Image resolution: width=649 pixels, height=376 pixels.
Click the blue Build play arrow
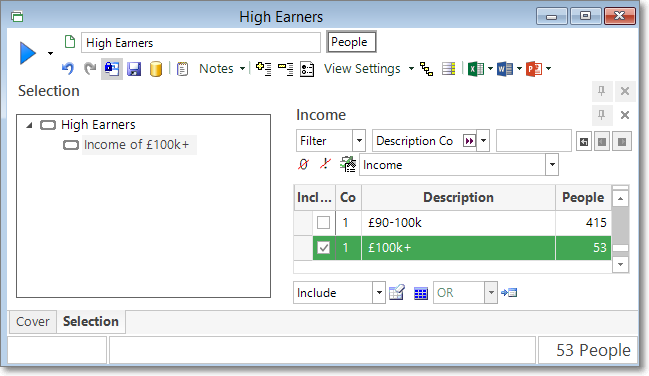click(x=28, y=53)
